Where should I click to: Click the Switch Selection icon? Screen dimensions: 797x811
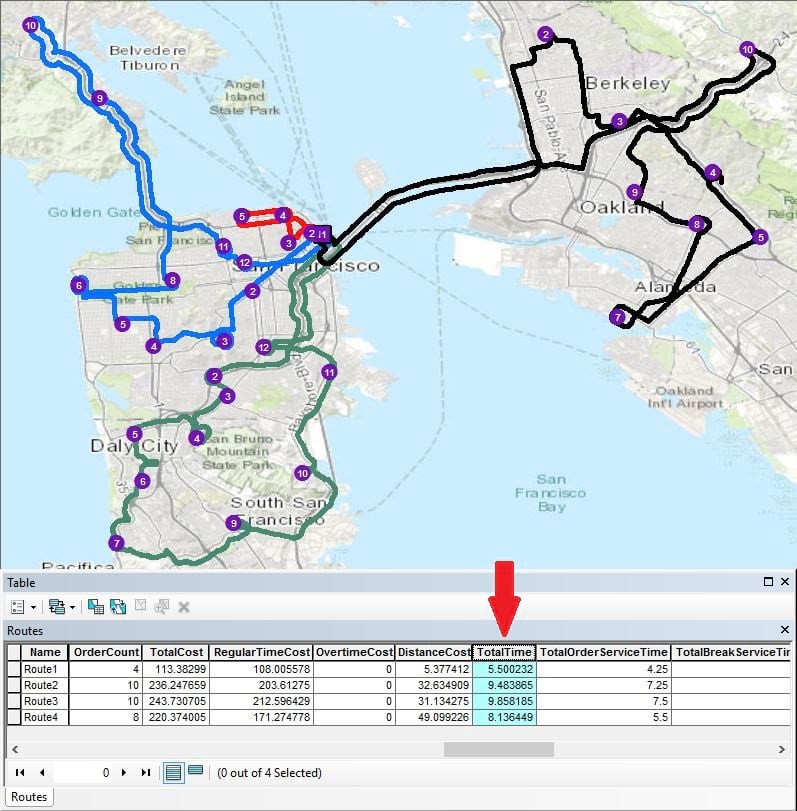pos(118,607)
